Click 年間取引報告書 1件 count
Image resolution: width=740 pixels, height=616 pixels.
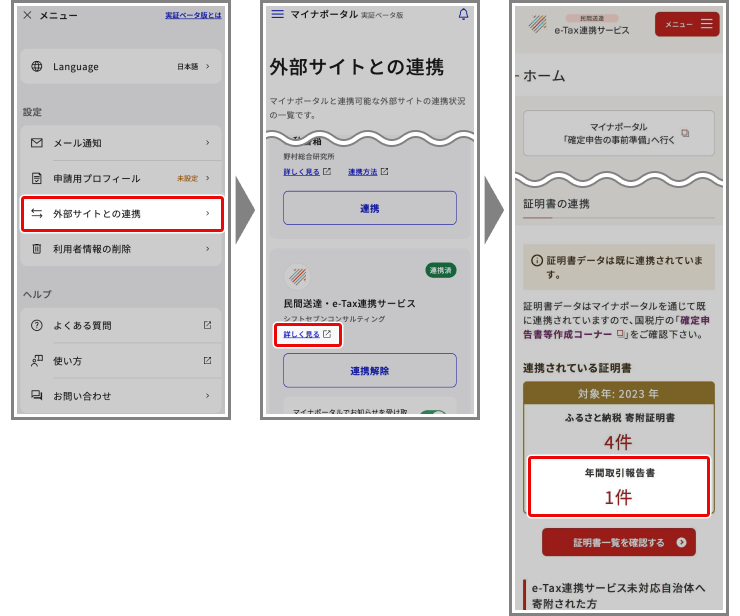pyautogui.click(x=618, y=498)
